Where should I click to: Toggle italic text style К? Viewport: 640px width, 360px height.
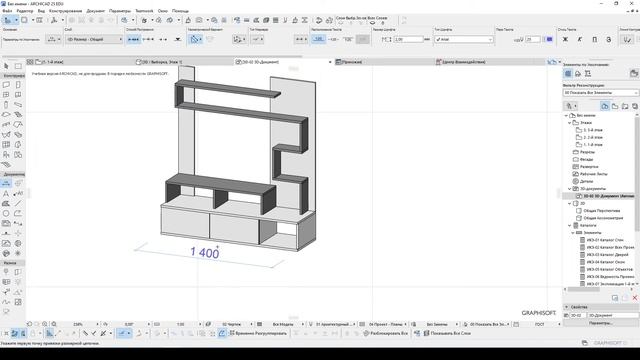coord(580,40)
